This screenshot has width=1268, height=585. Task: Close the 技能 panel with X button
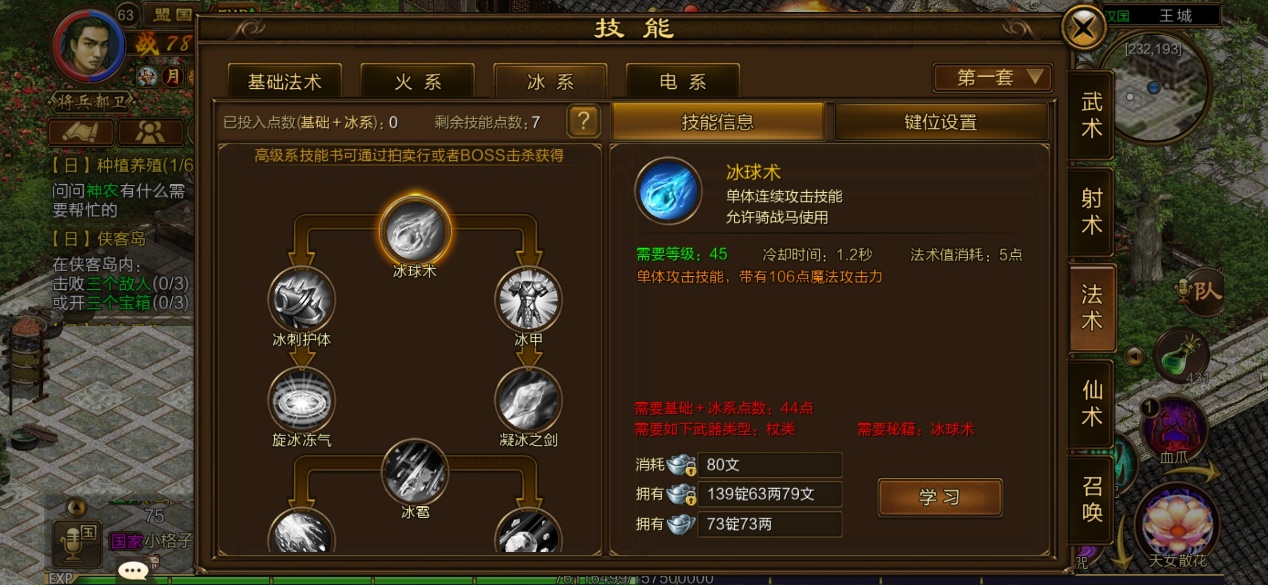1083,28
